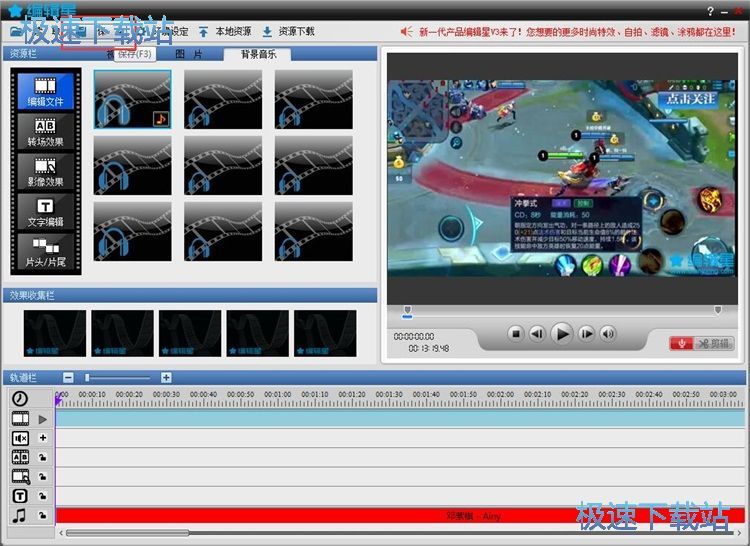750x546 pixels.
Task: Click the 资源下载 download arrow icon
Action: pyautogui.click(x=267, y=32)
